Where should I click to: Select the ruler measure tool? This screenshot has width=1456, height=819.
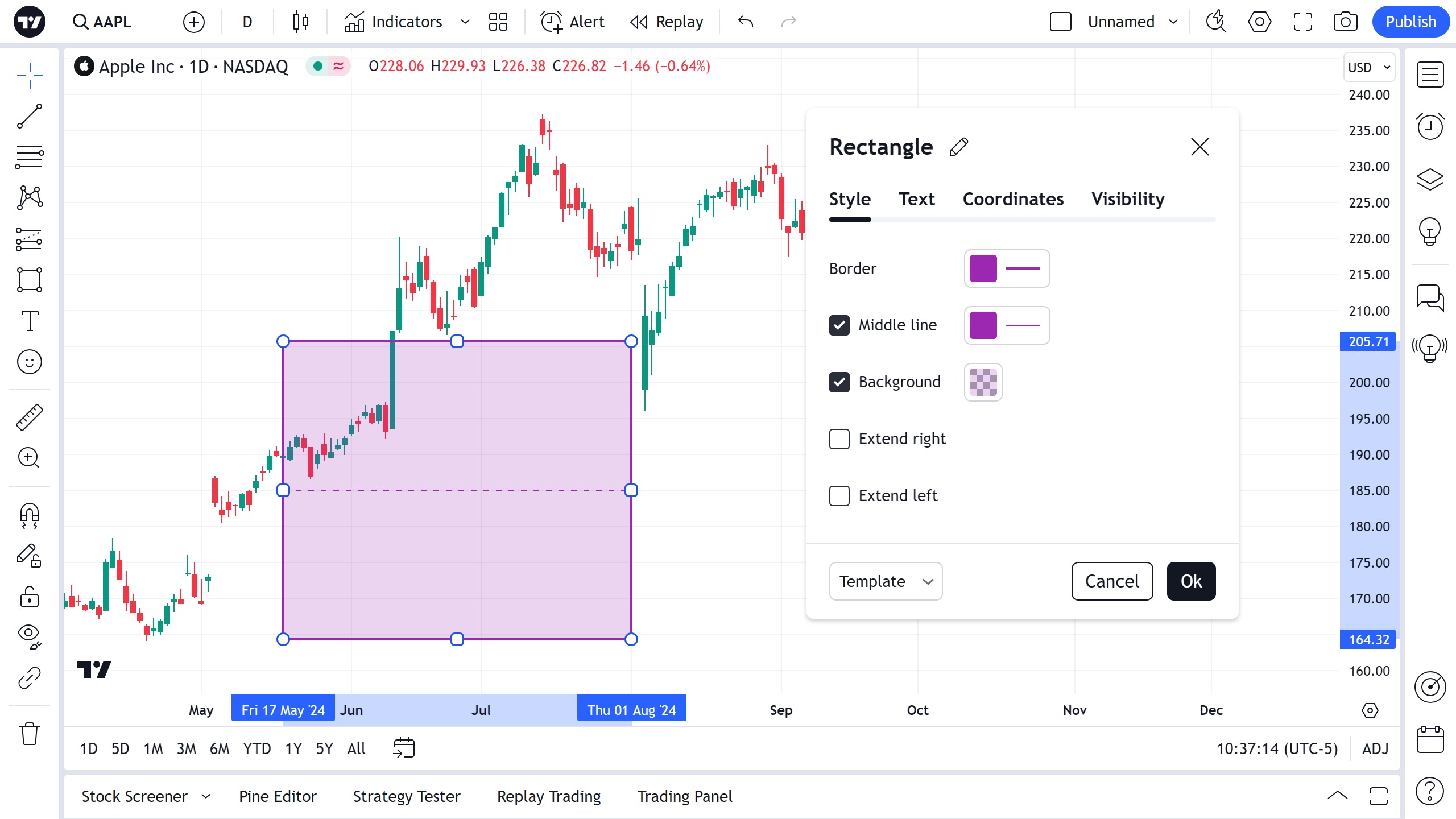30,417
